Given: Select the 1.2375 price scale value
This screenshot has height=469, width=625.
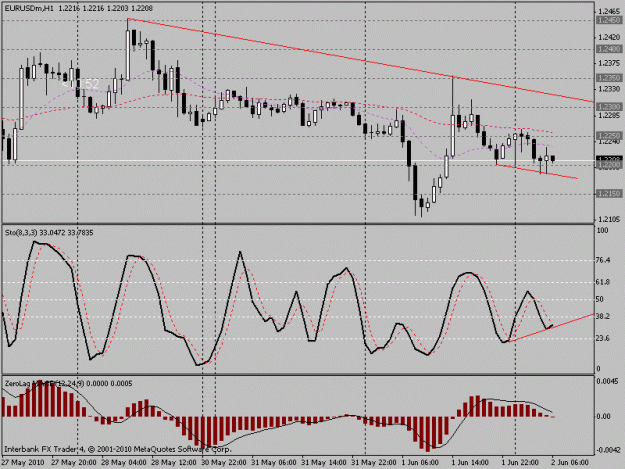Looking at the screenshot, I should pyautogui.click(x=609, y=63).
